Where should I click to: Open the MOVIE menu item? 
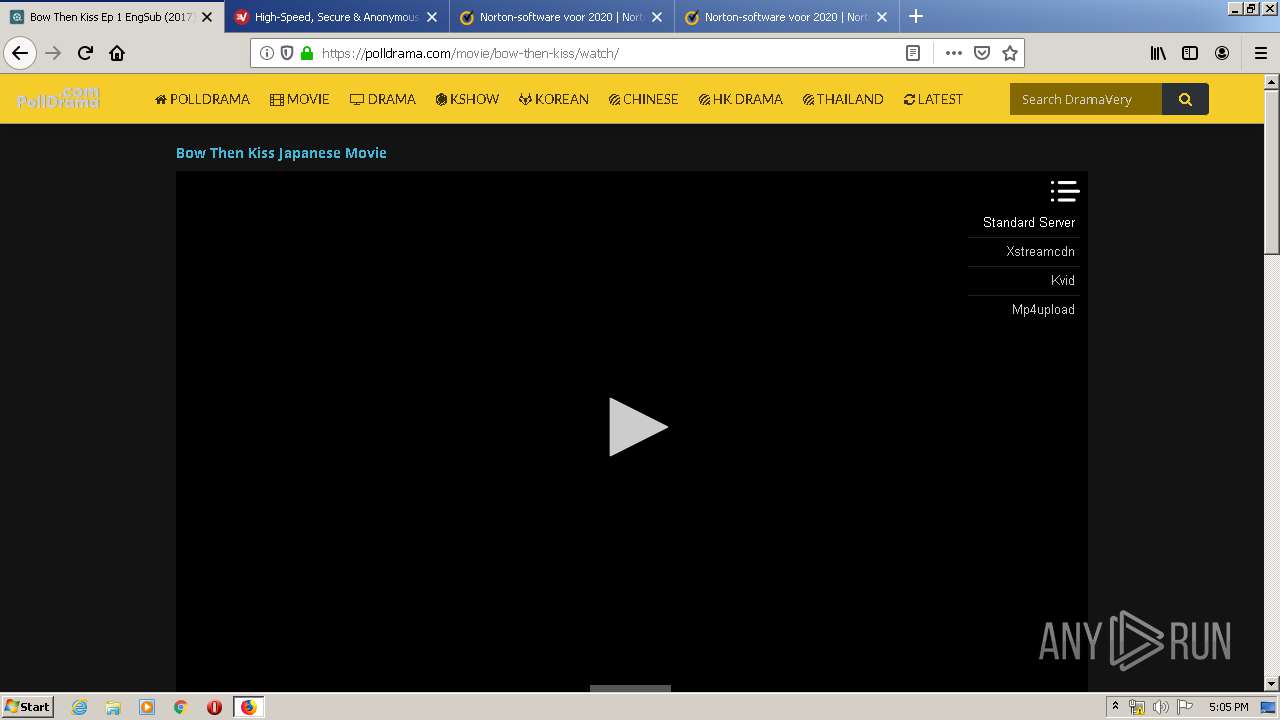(300, 99)
